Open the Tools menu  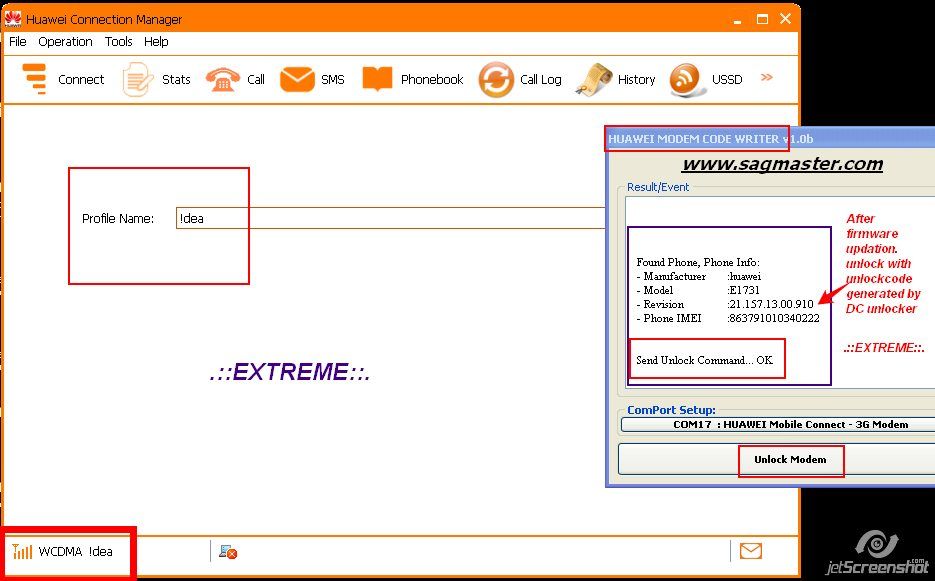pos(118,42)
